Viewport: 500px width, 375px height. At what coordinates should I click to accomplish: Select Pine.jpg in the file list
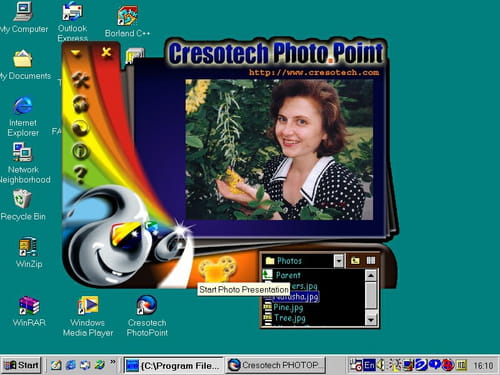[x=288, y=307]
